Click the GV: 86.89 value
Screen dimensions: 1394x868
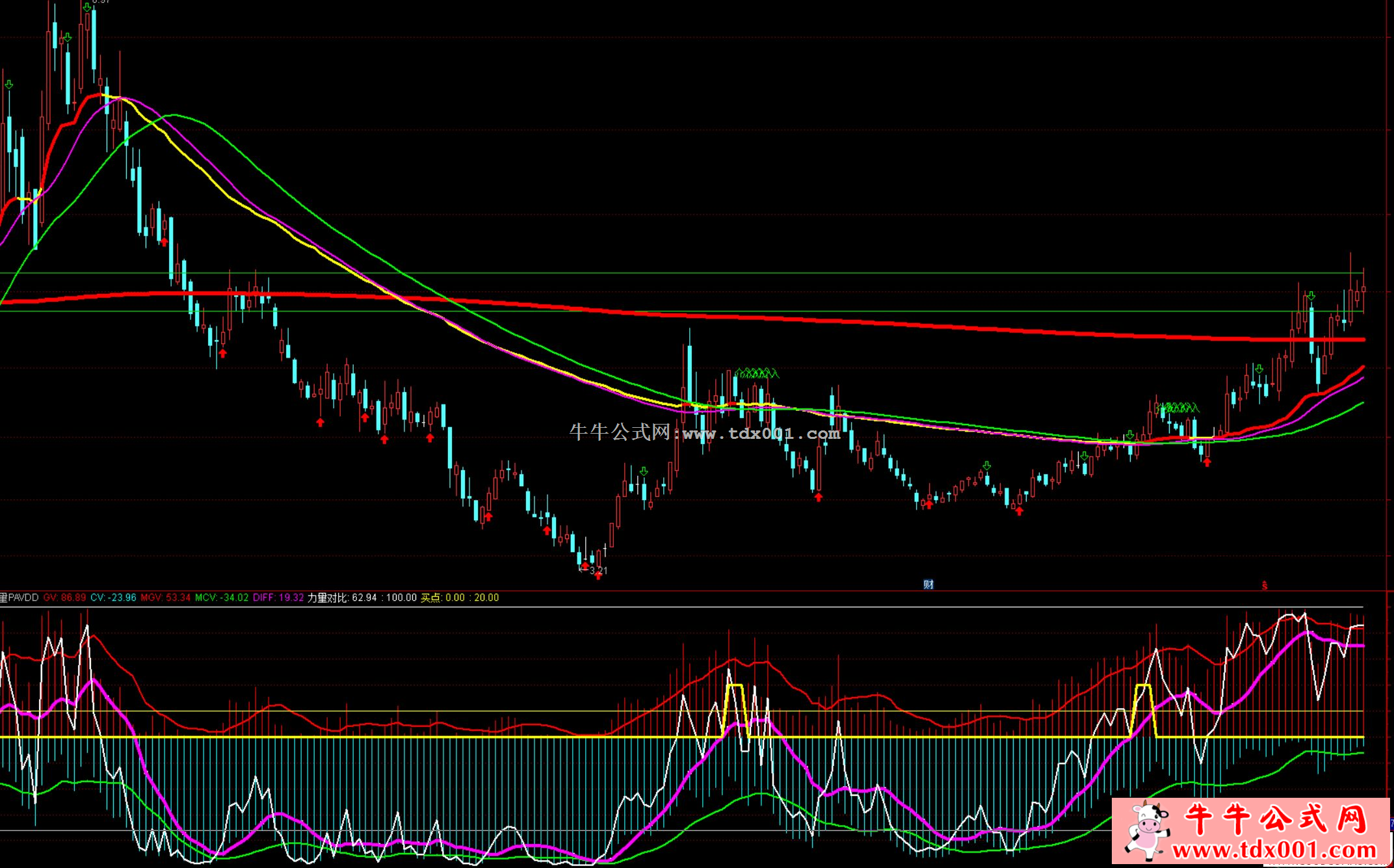coord(64,598)
